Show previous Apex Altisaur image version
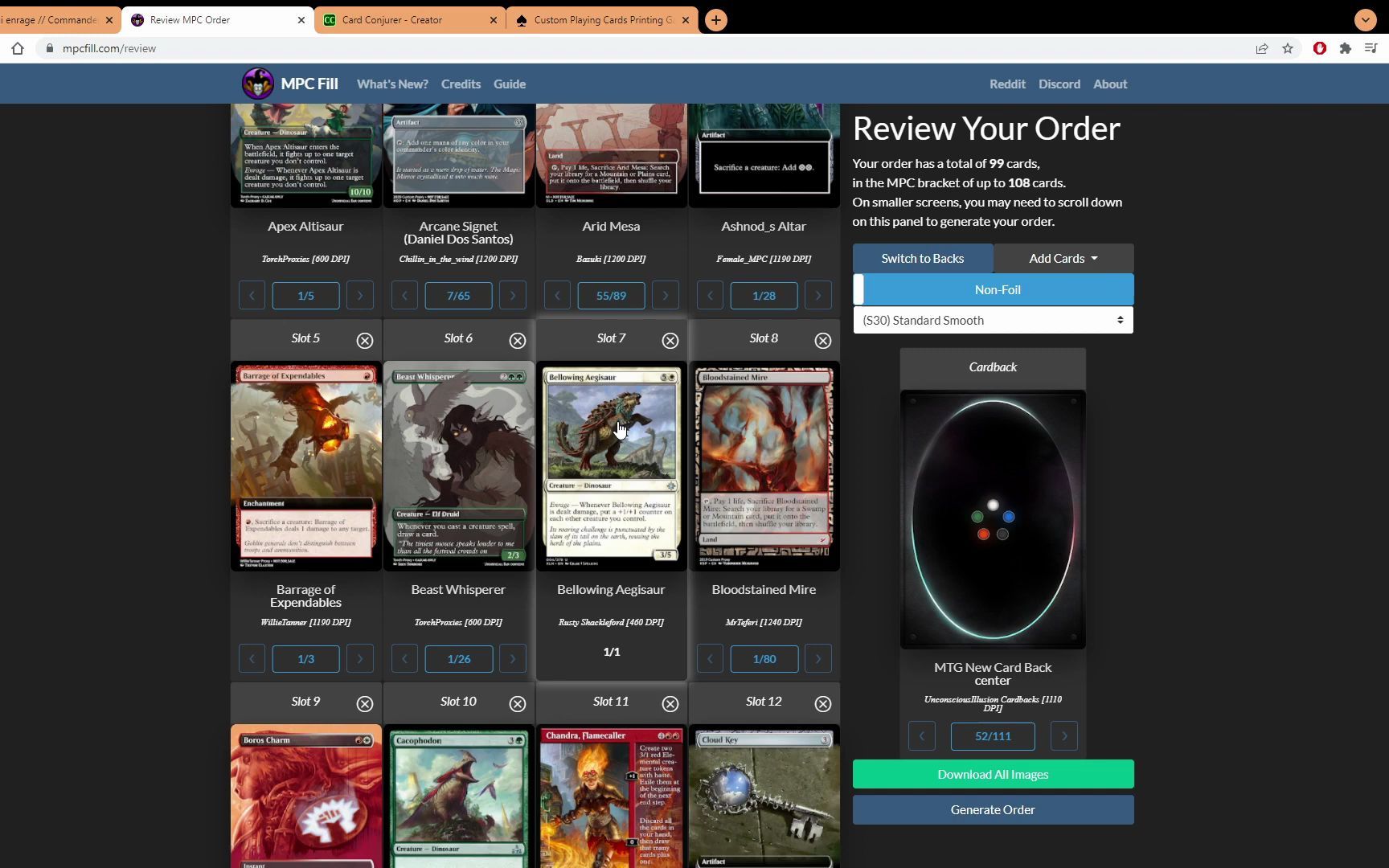The image size is (1389, 868). (x=252, y=296)
